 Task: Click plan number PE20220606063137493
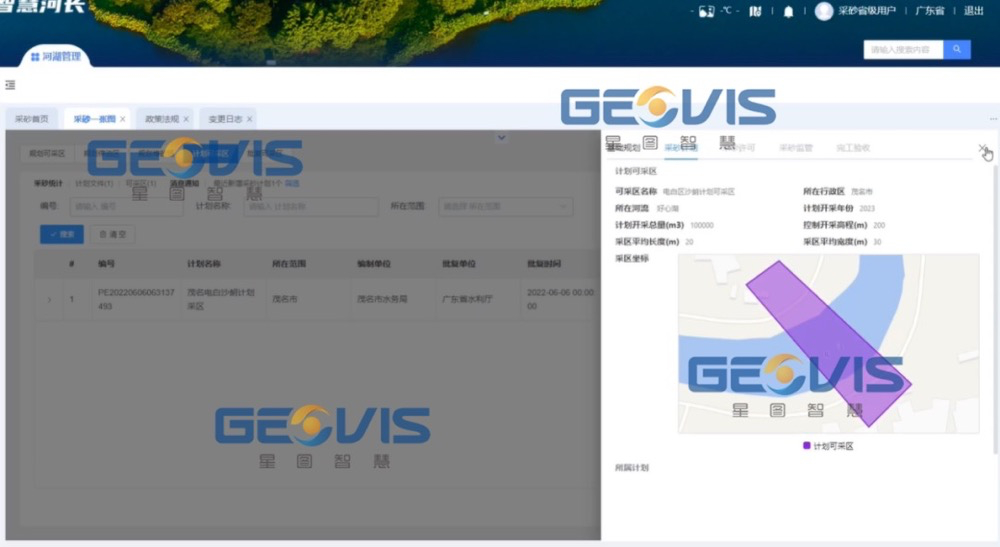(x=136, y=299)
